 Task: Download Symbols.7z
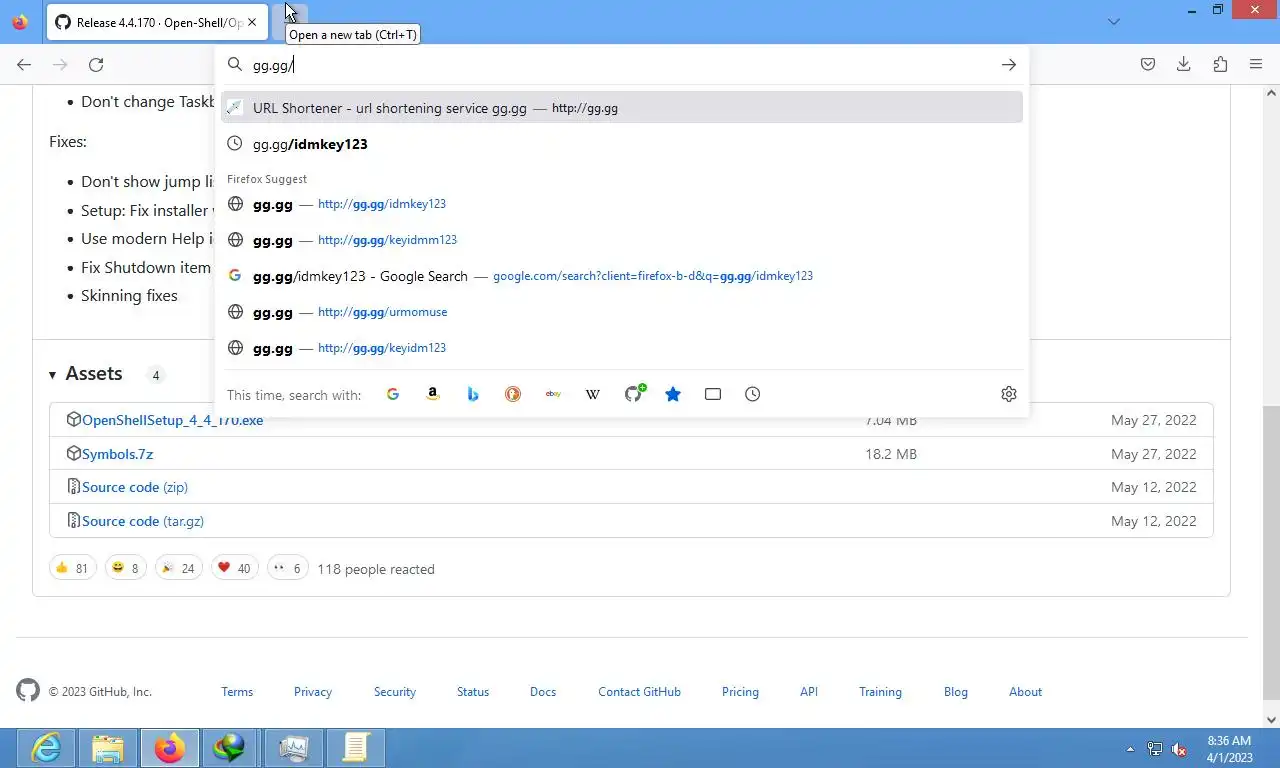coord(118,454)
